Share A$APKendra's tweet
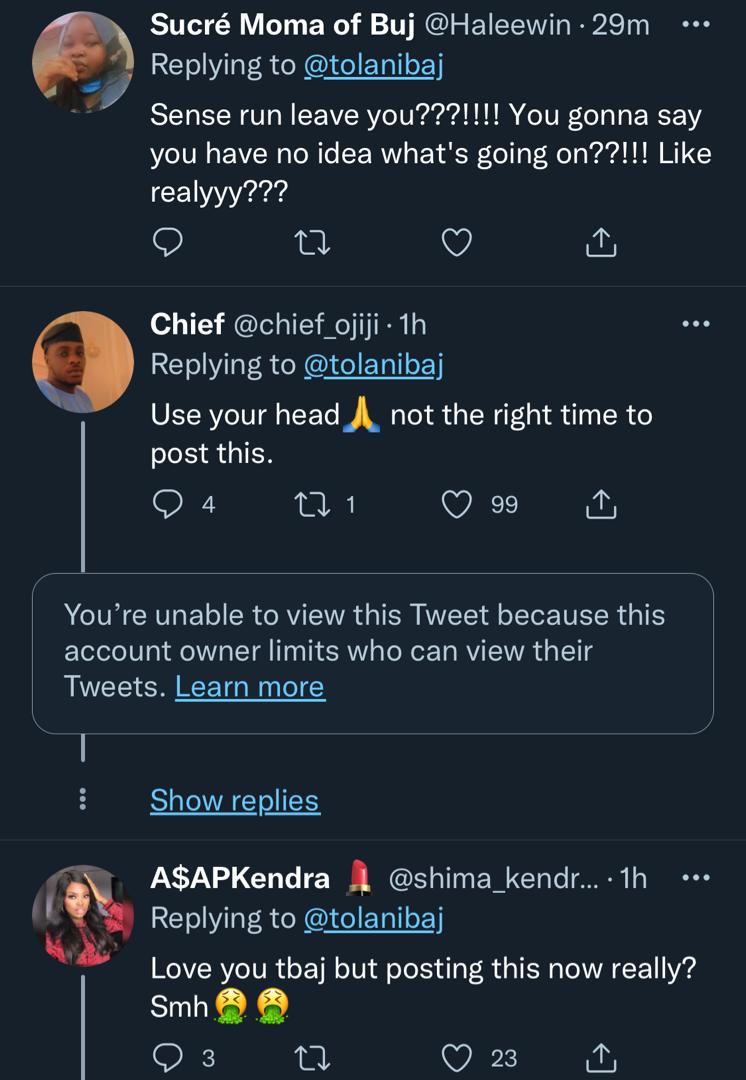 click(x=600, y=1056)
